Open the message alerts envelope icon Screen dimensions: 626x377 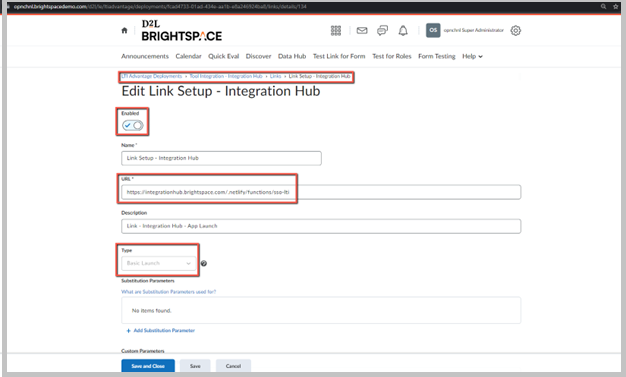click(362, 30)
